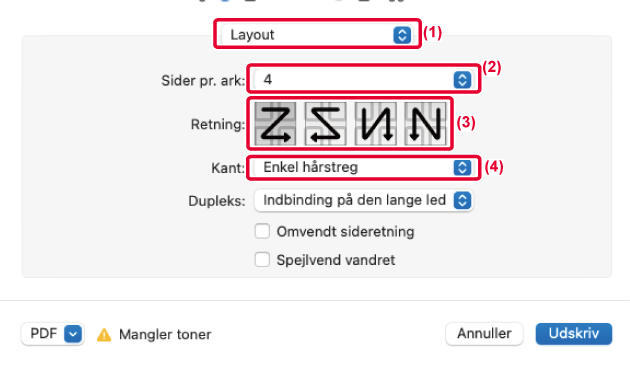
Task: Click the Annuller button
Action: coord(484,334)
